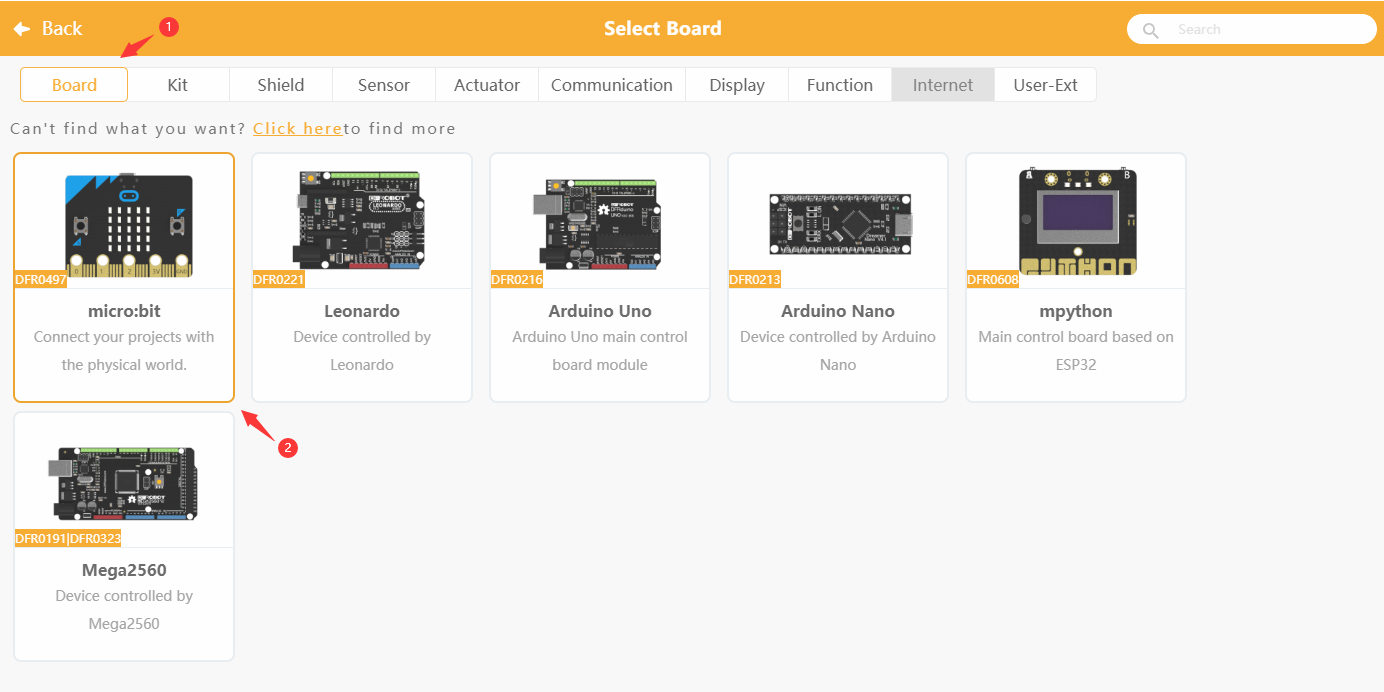1384x692 pixels.
Task: Click the DFR0497 product tag
Action: tap(41, 280)
